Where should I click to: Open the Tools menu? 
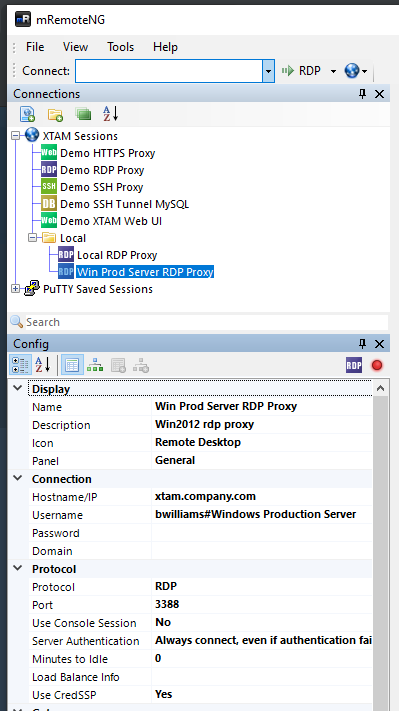tap(121, 47)
